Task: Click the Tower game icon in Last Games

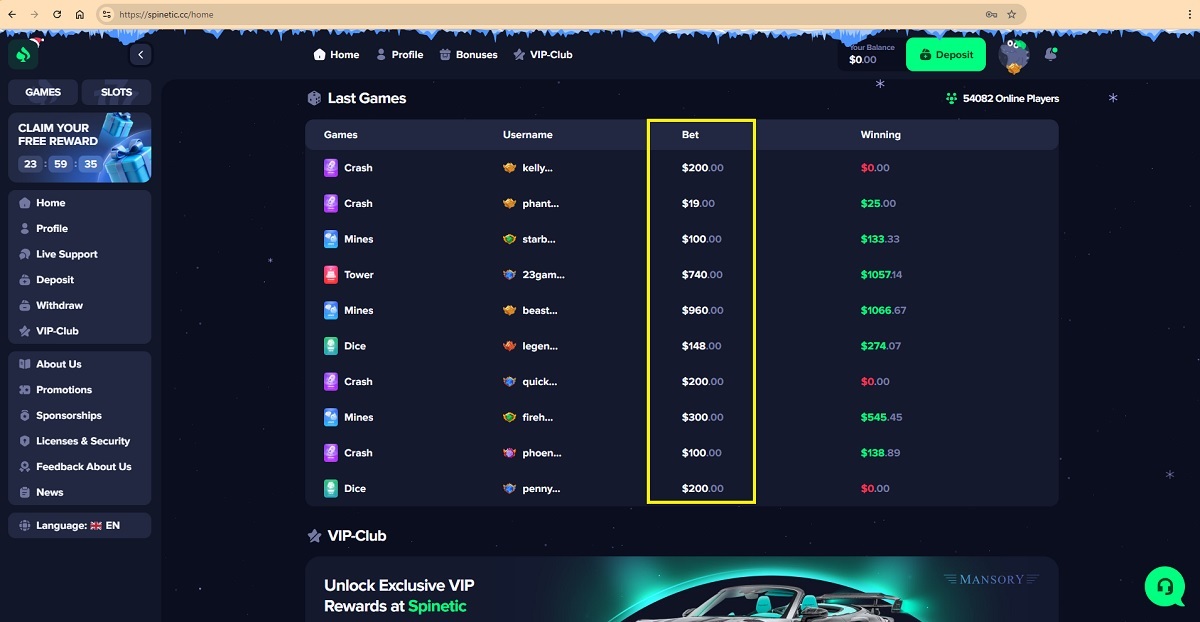Action: [x=331, y=274]
